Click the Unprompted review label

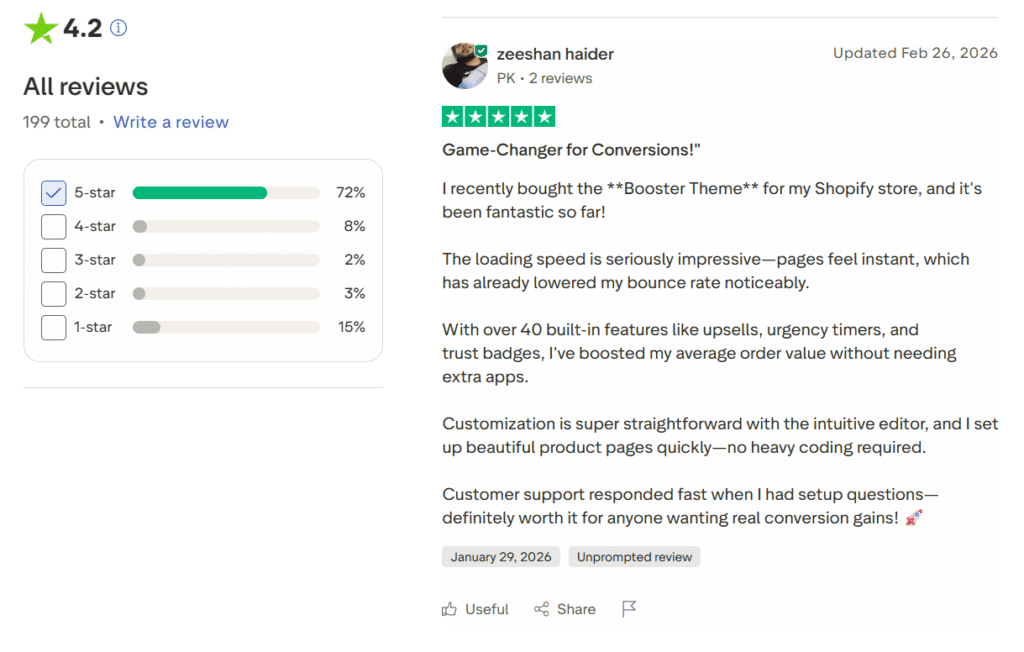634,558
